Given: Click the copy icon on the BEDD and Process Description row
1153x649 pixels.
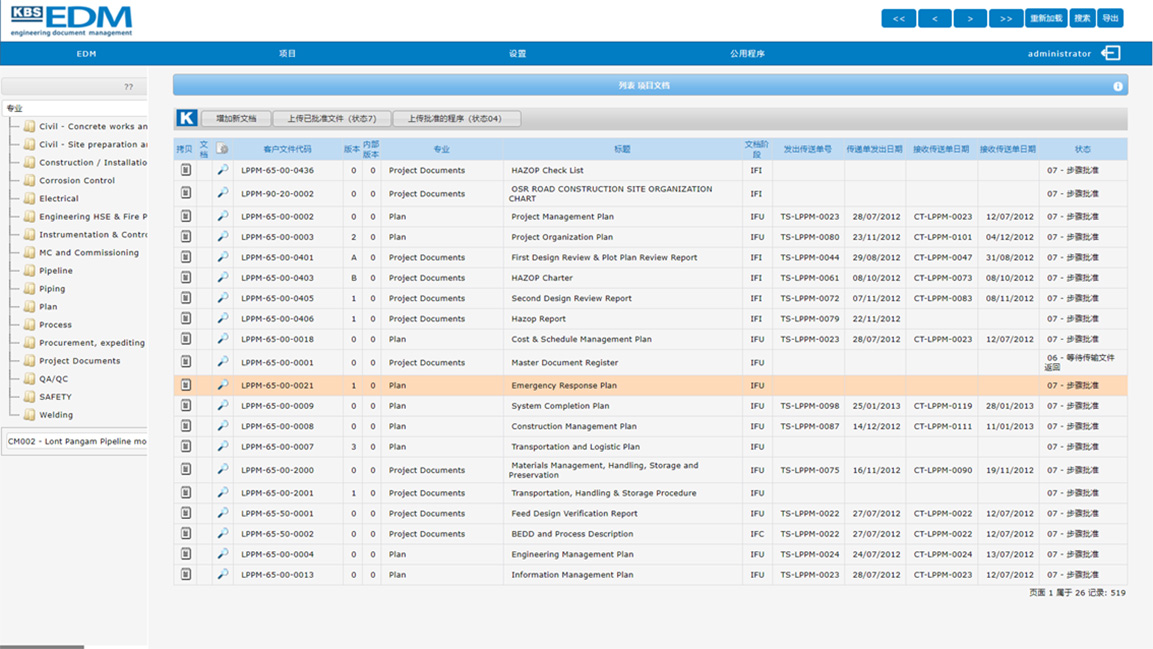Looking at the screenshot, I should pos(186,533).
